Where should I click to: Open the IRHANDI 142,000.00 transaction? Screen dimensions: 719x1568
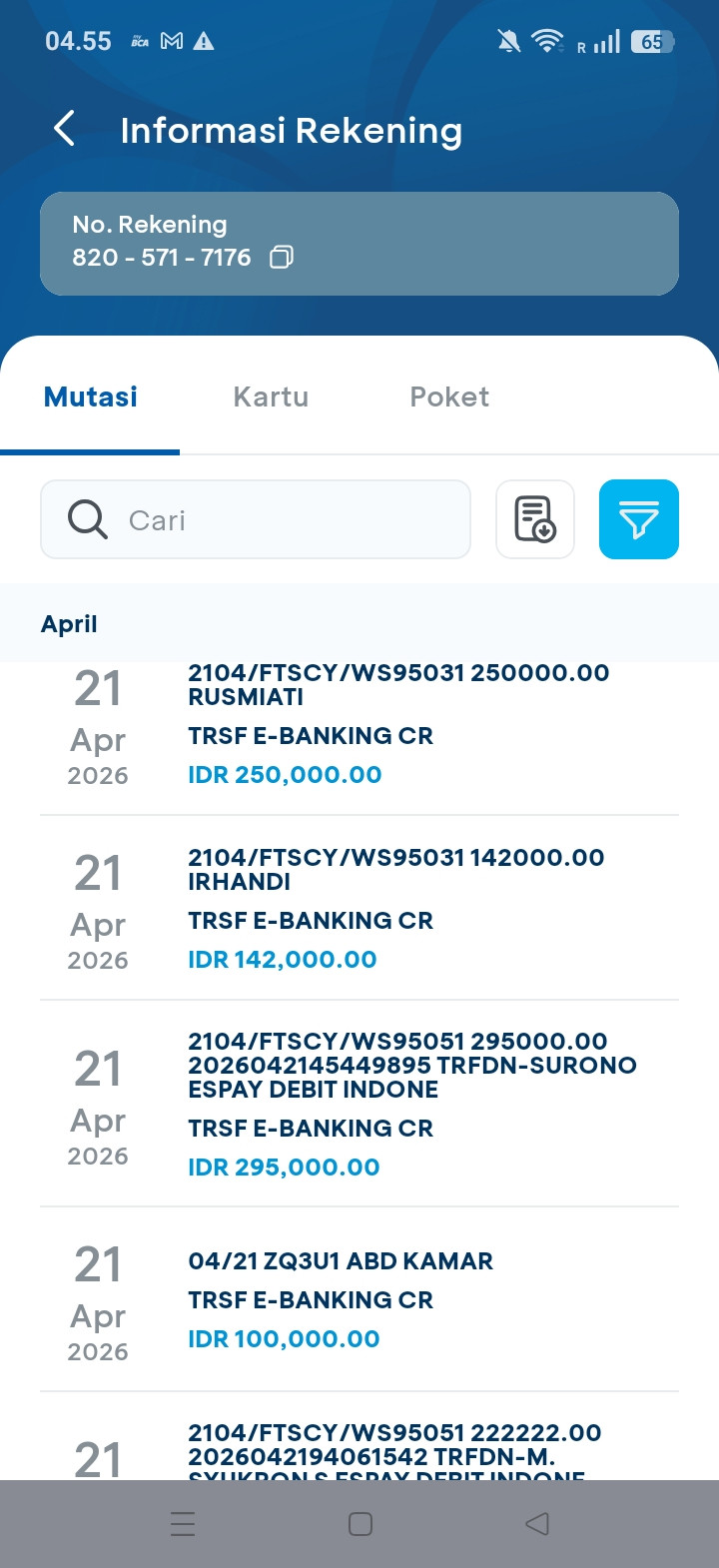click(359, 908)
